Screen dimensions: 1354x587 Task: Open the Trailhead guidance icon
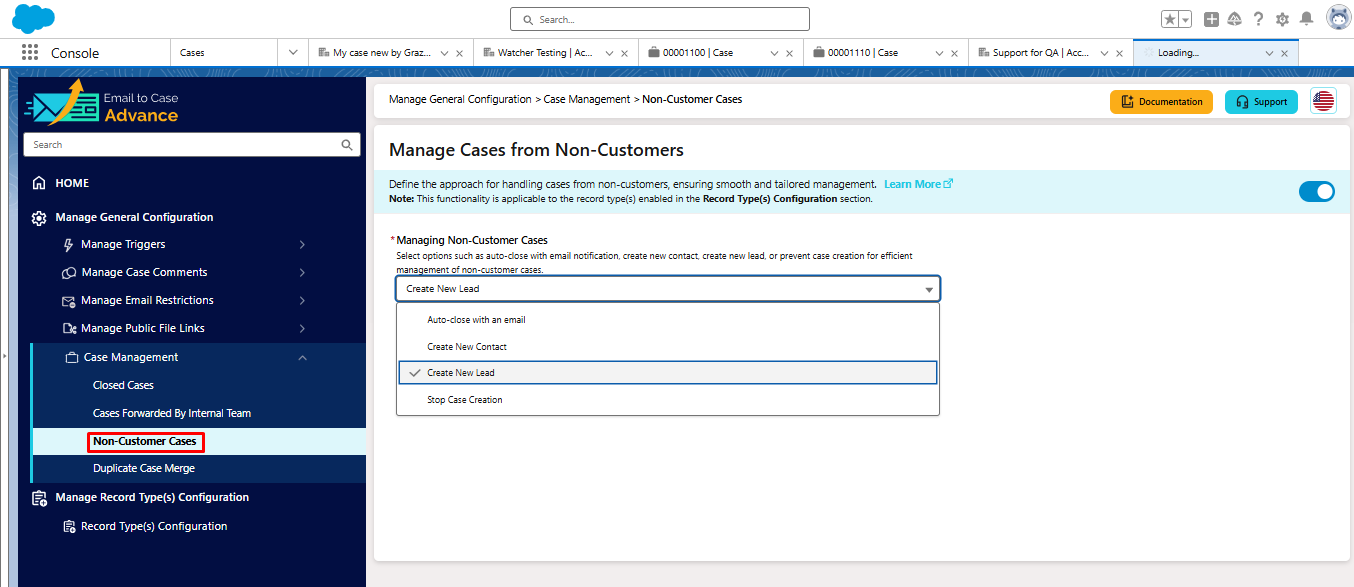pos(1235,19)
